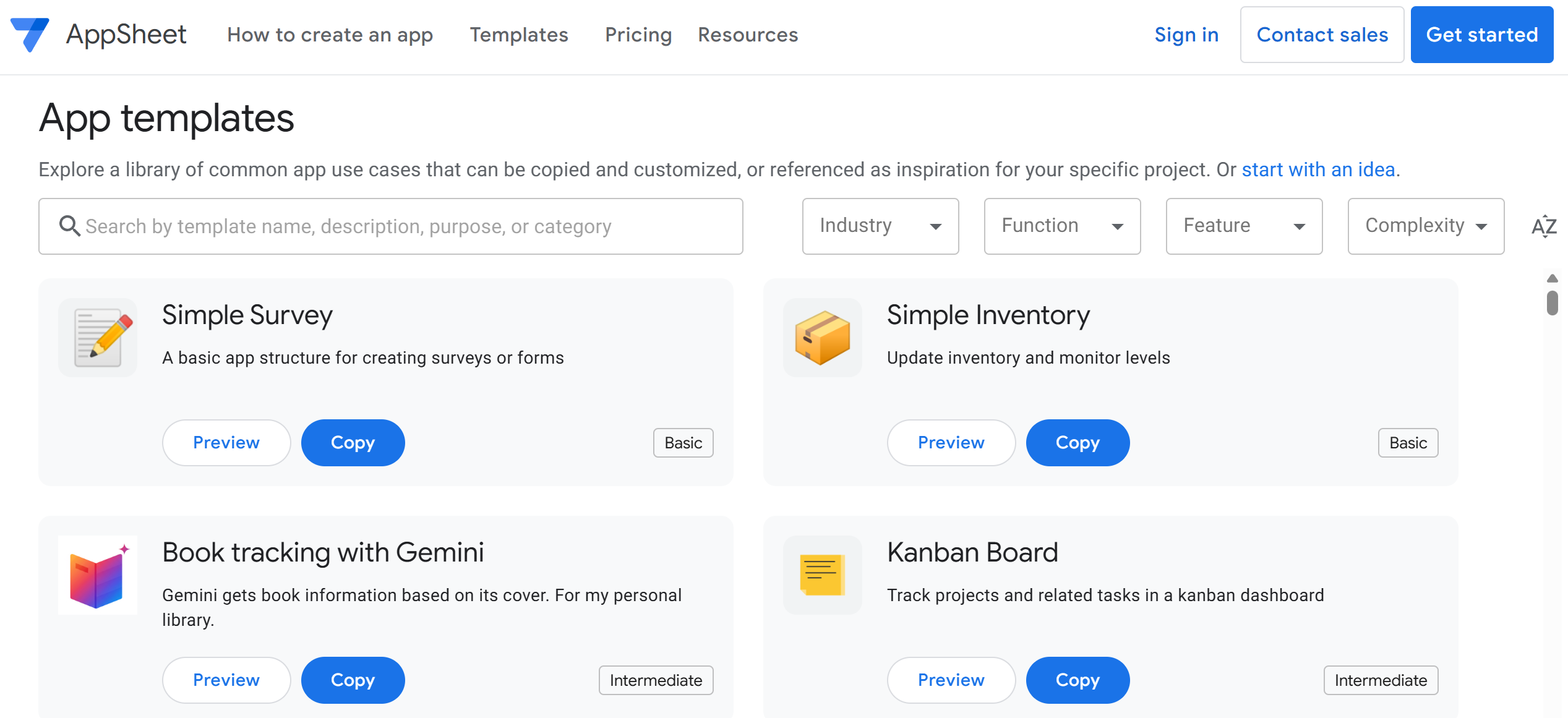
Task: Click the Contact sales button
Action: tap(1322, 35)
